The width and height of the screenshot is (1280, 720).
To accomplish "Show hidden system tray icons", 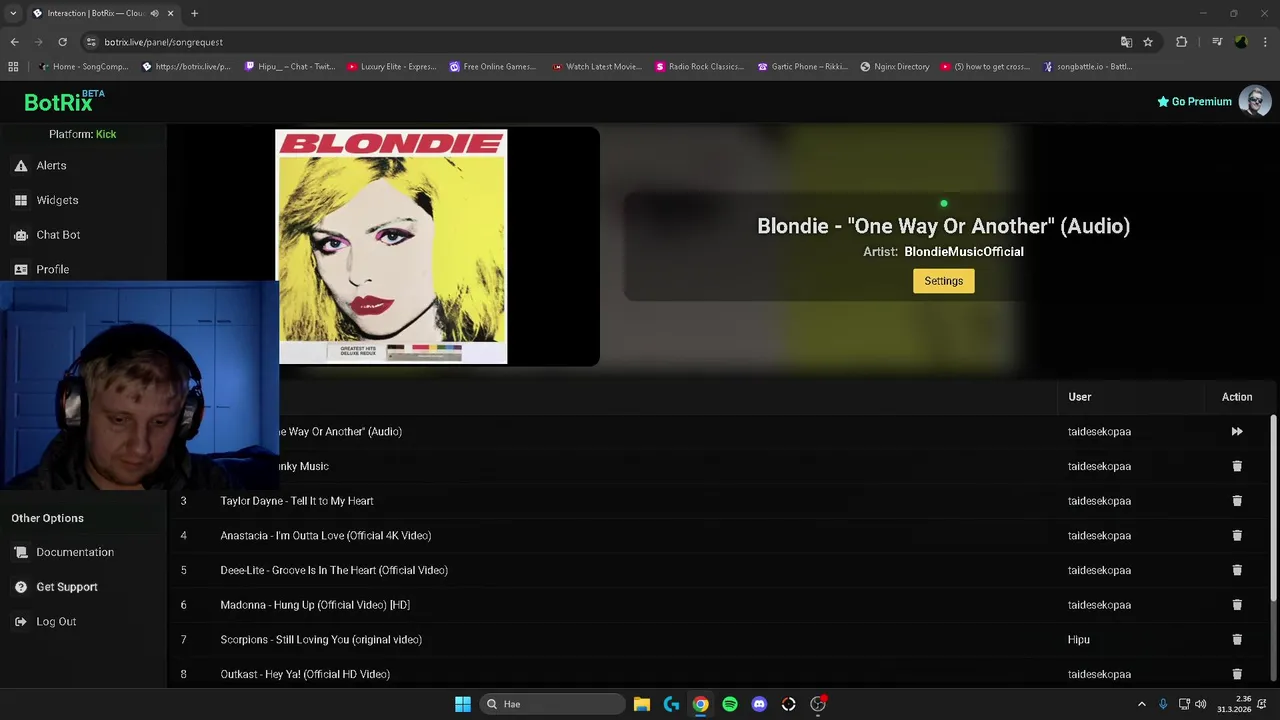I will coord(1142,704).
